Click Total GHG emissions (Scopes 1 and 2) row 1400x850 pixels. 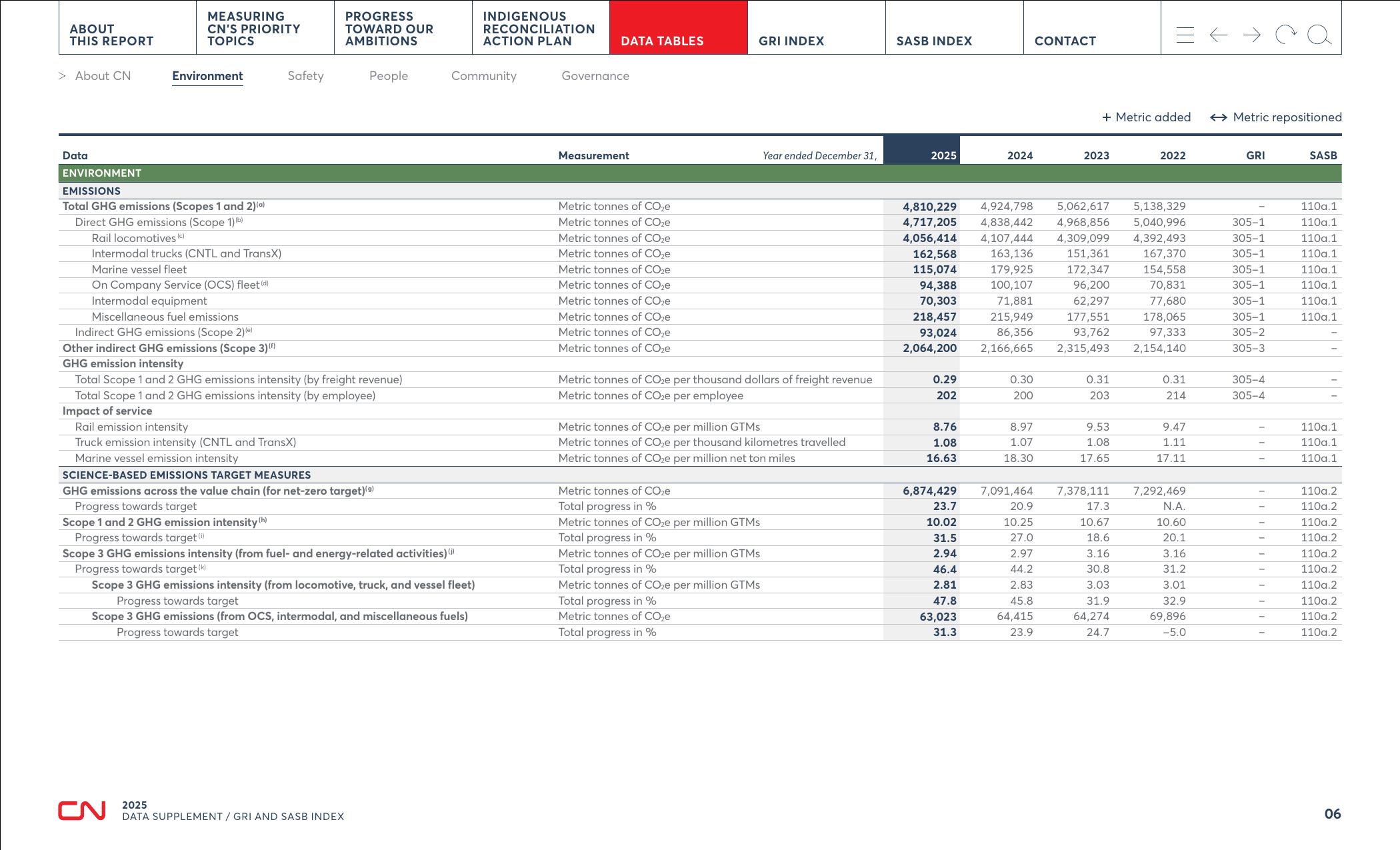click(700, 207)
